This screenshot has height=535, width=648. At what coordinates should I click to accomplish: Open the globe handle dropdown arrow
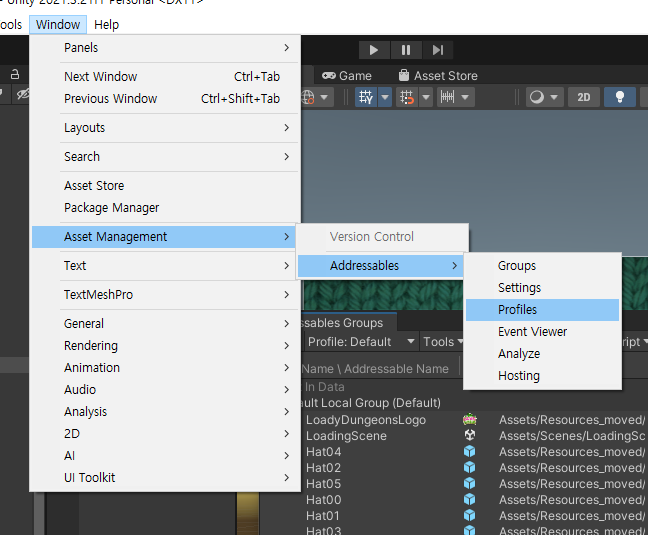[324, 97]
